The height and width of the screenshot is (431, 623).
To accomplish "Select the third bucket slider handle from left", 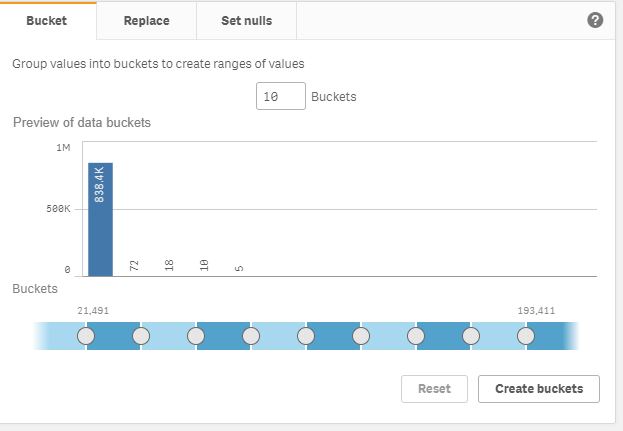I will (196, 336).
